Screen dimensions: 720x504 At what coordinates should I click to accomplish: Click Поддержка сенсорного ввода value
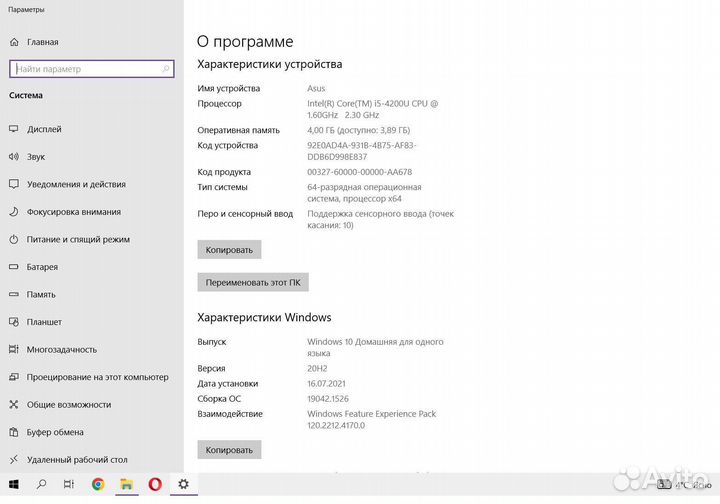pos(381,219)
